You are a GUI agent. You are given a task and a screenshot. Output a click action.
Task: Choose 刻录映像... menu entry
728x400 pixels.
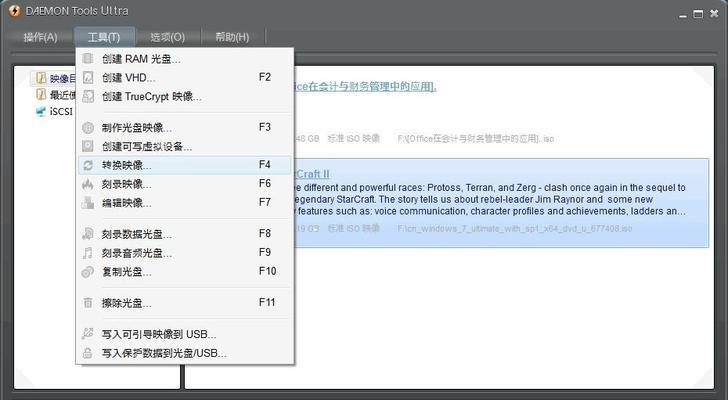tap(185, 184)
